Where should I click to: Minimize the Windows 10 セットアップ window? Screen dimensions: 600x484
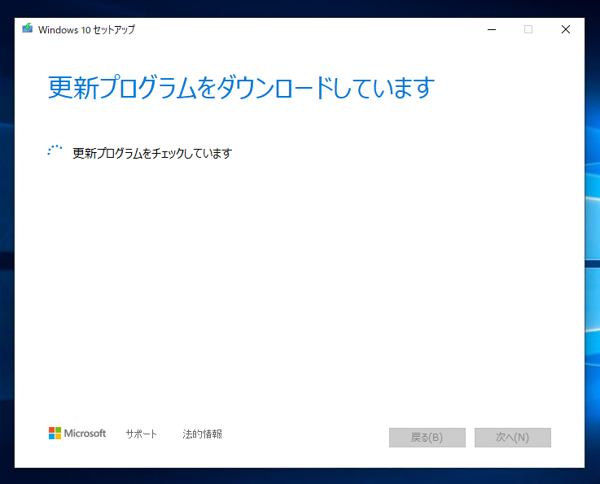(492, 29)
